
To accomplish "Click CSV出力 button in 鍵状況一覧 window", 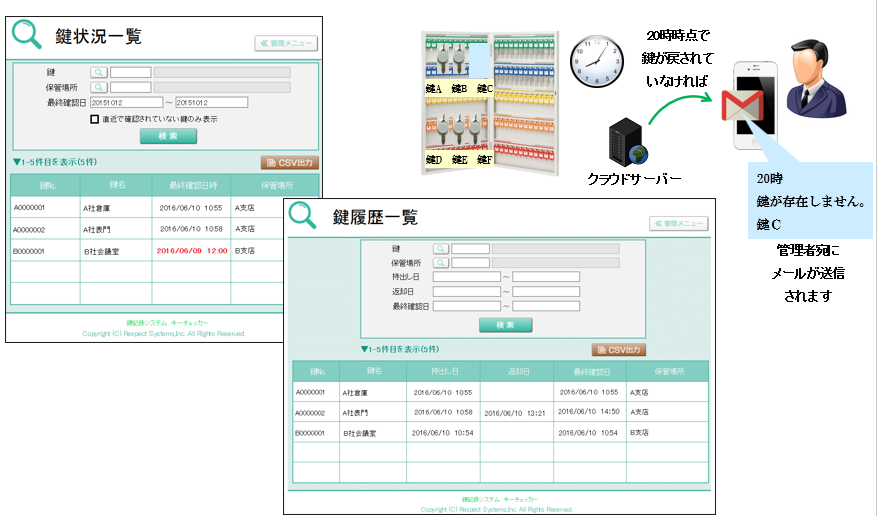I will 290,162.
